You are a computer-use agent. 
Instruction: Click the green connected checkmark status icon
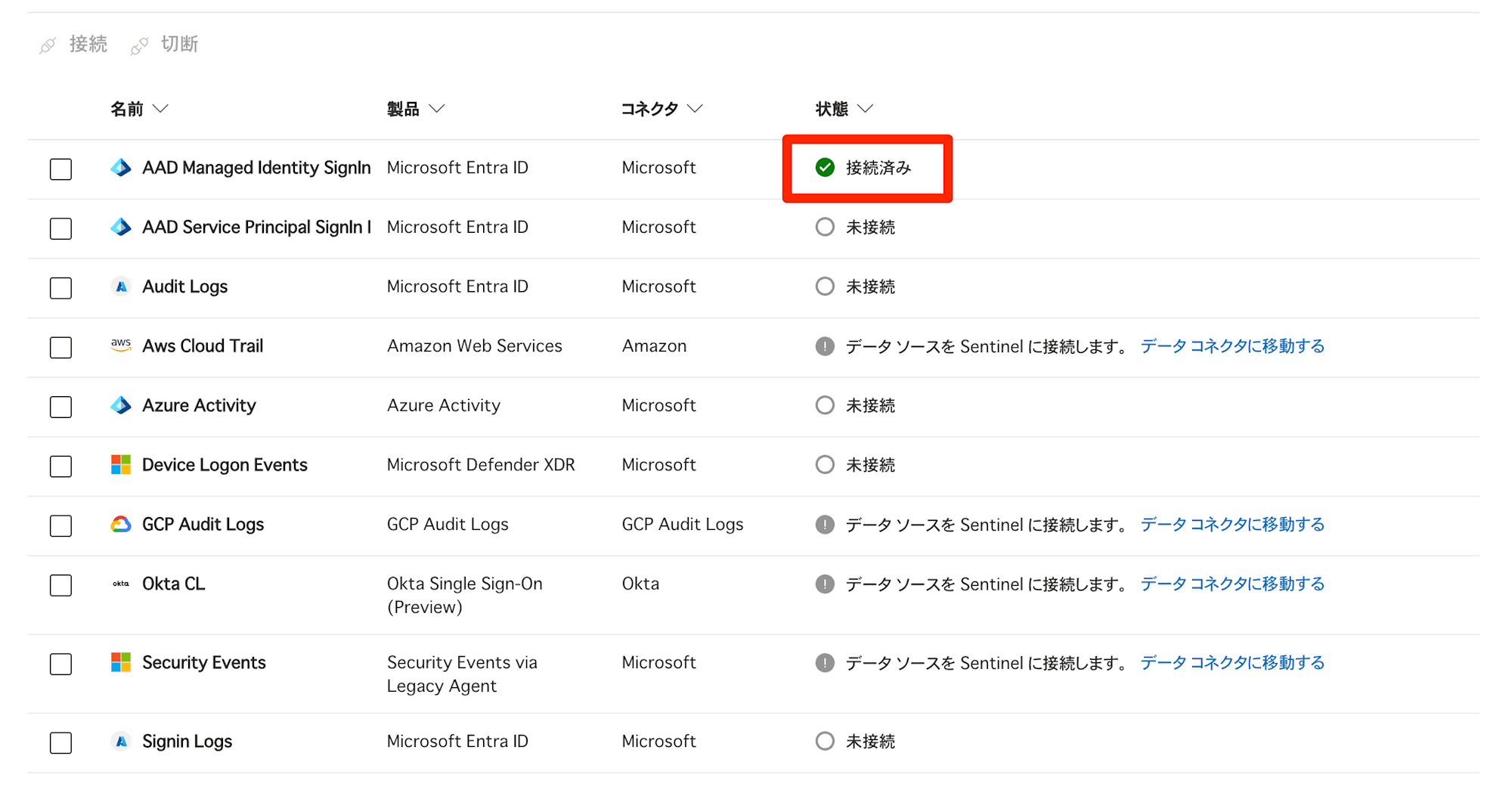pos(825,168)
